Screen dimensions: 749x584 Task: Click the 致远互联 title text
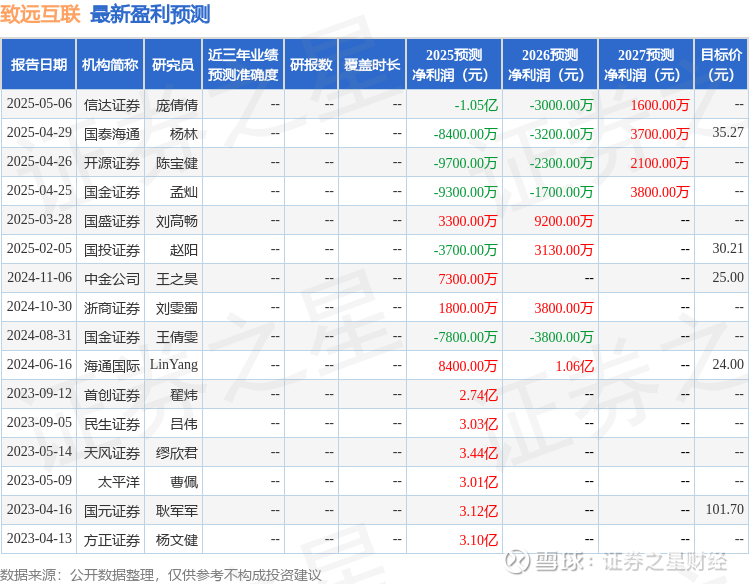point(40,14)
